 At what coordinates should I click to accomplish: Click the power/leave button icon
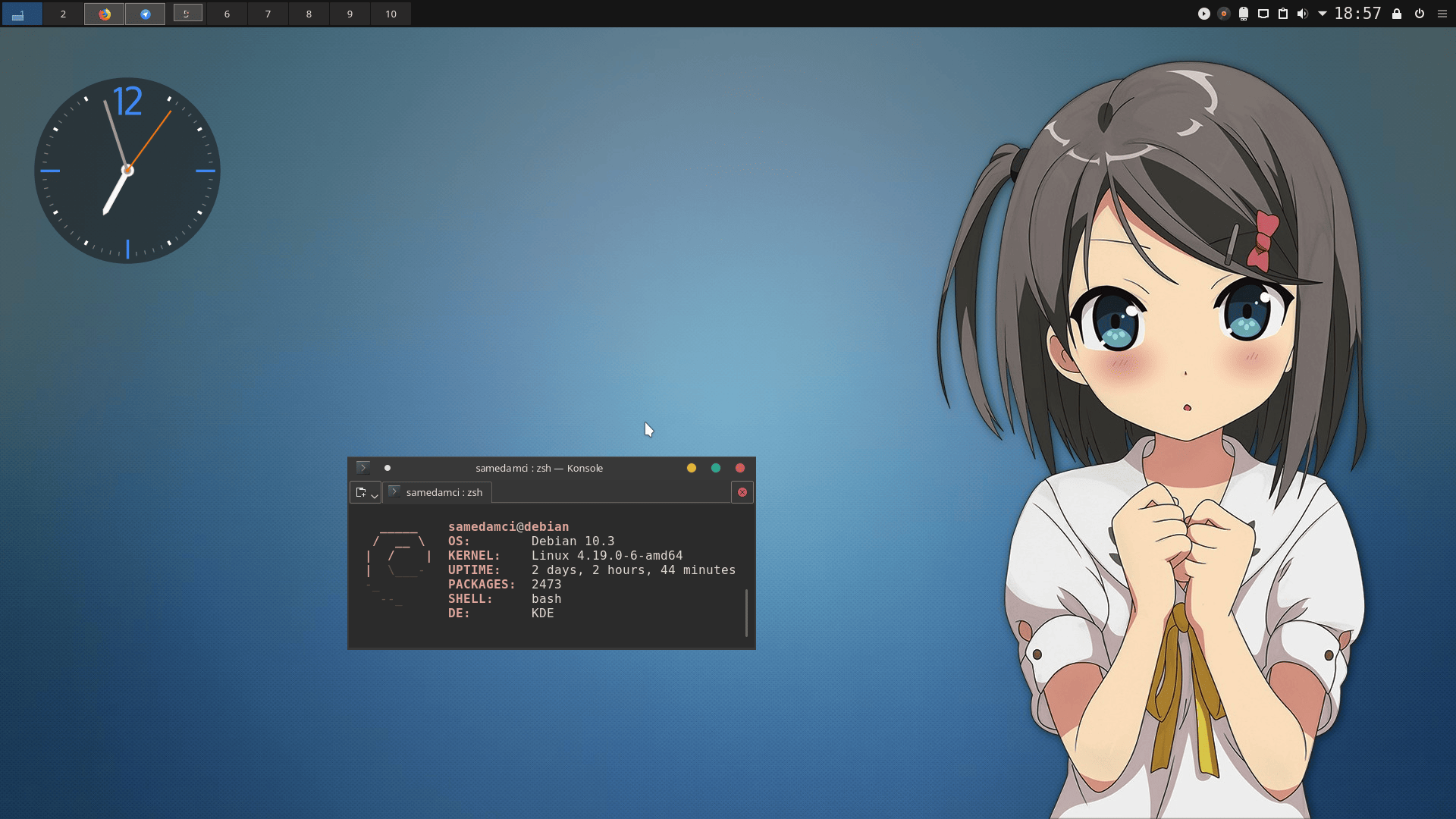point(1419,14)
